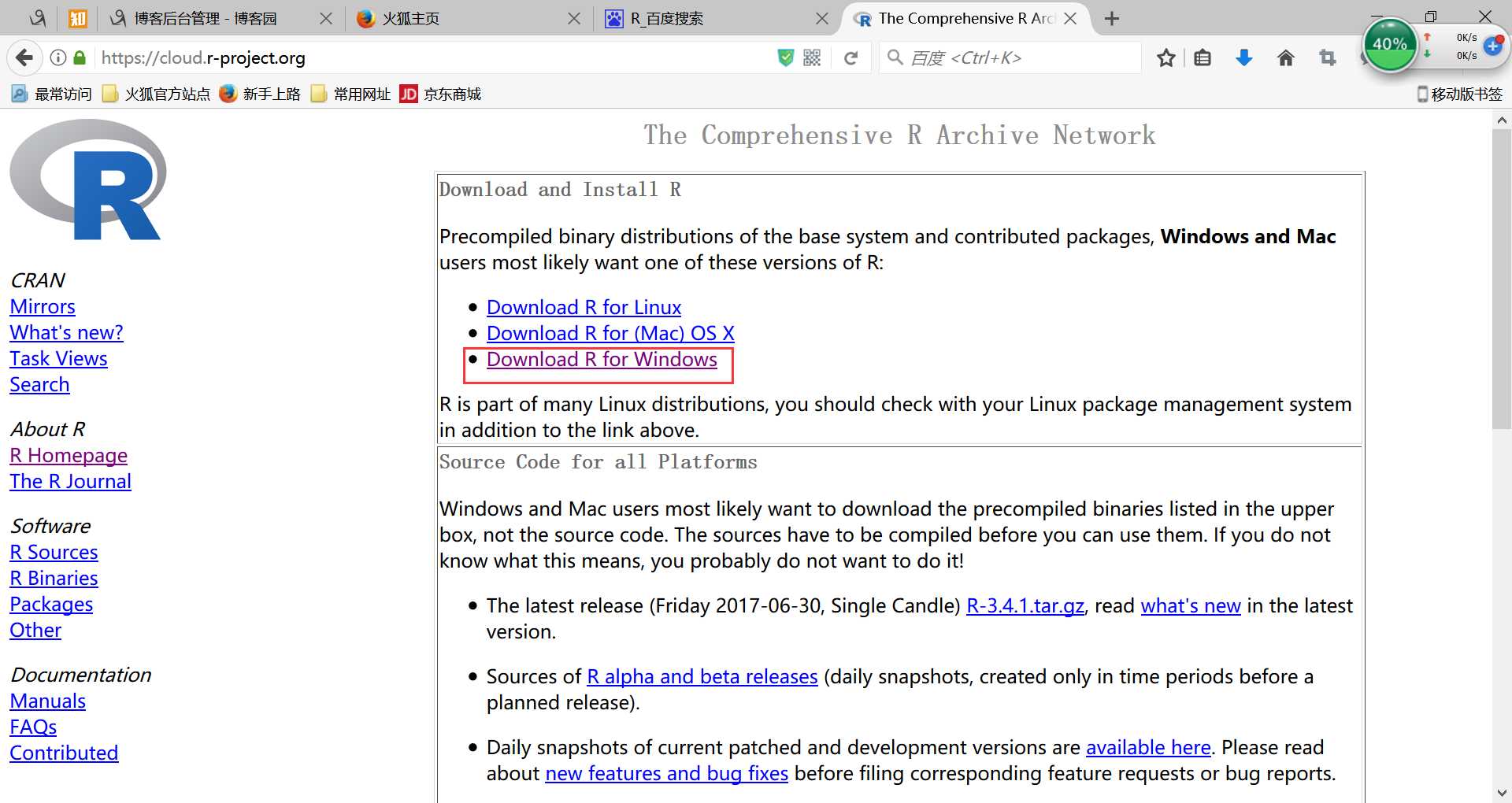This screenshot has width=1512, height=803.
Task: Open 京东商城 bookmark
Action: click(440, 94)
